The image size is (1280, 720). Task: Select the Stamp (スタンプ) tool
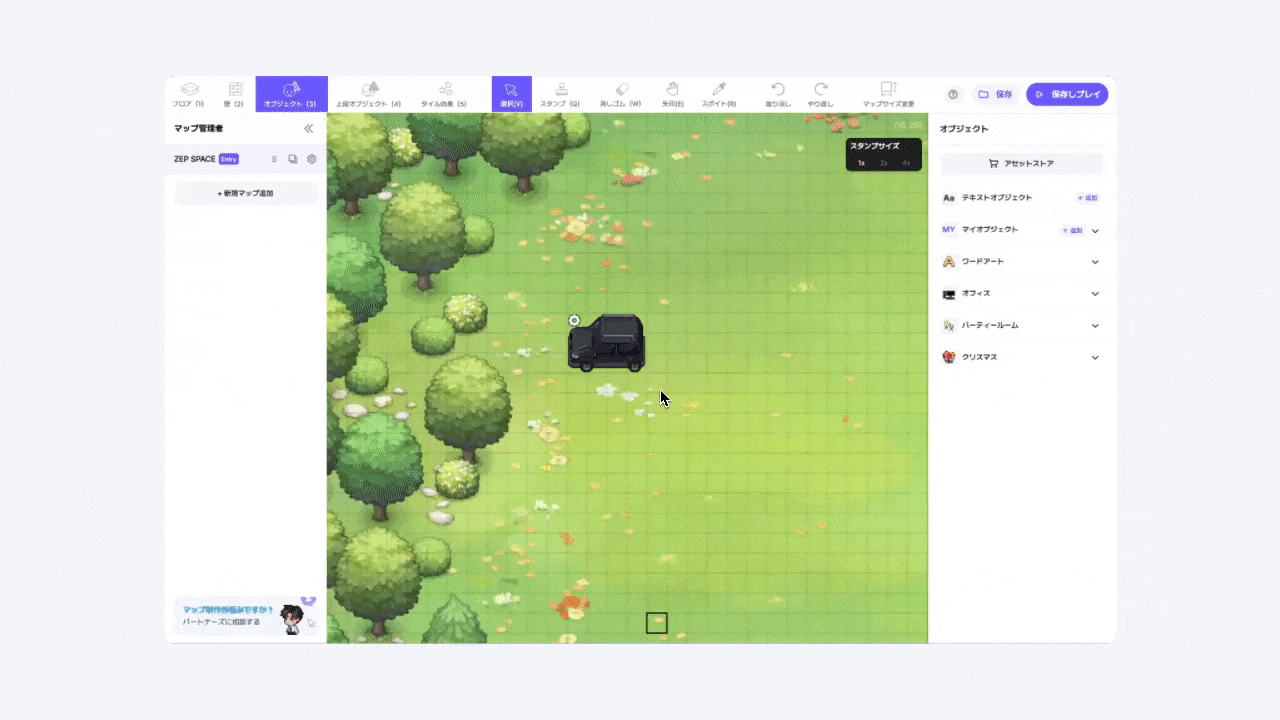tap(560, 94)
